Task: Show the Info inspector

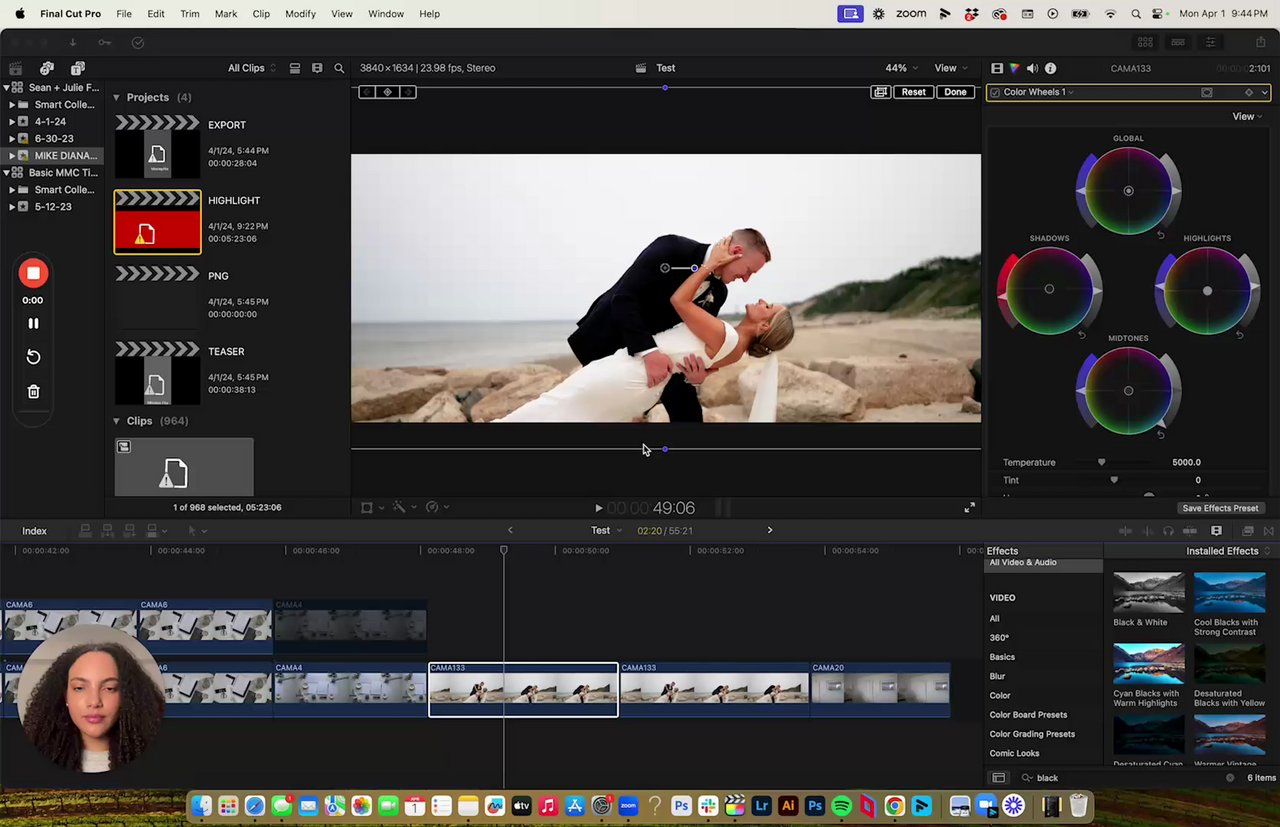Action: click(1050, 68)
